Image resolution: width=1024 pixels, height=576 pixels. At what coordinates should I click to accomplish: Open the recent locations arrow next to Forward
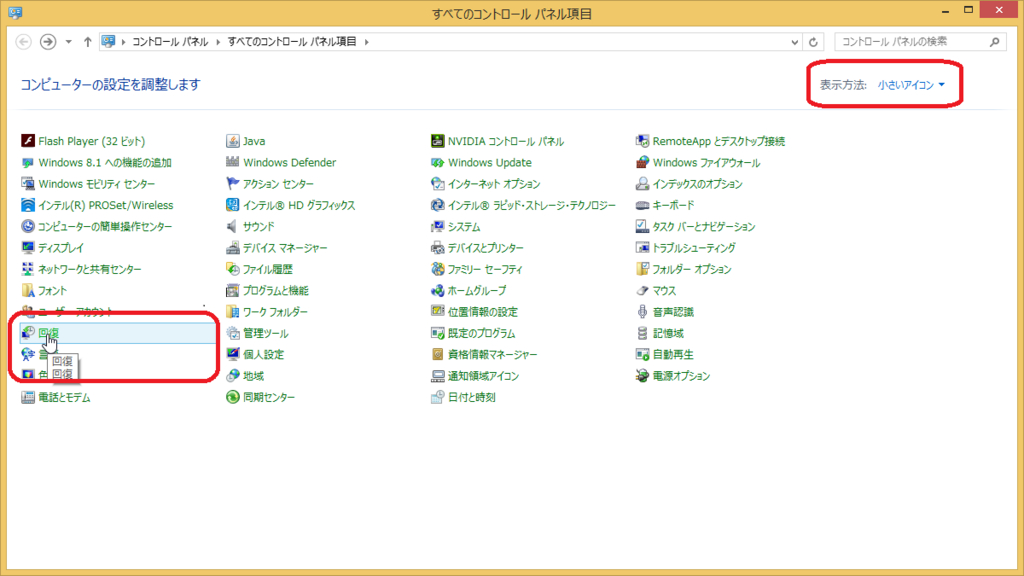(69, 42)
